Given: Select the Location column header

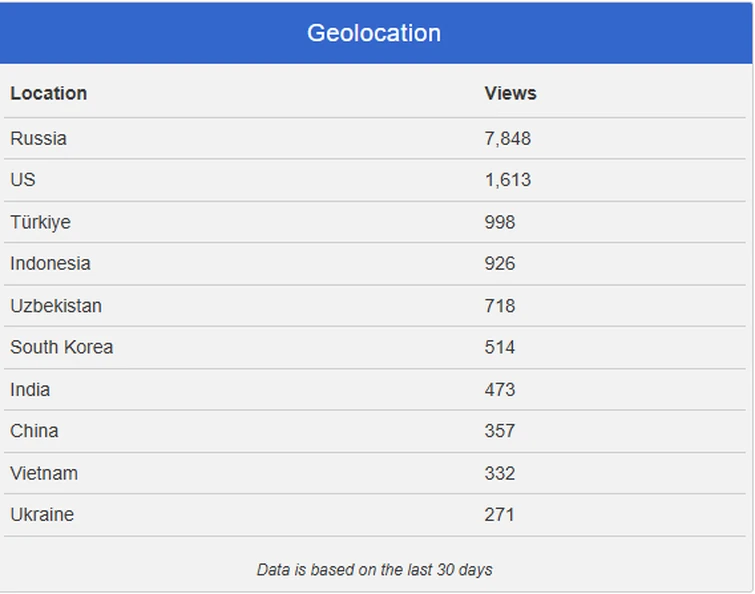Looking at the screenshot, I should pos(49,93).
